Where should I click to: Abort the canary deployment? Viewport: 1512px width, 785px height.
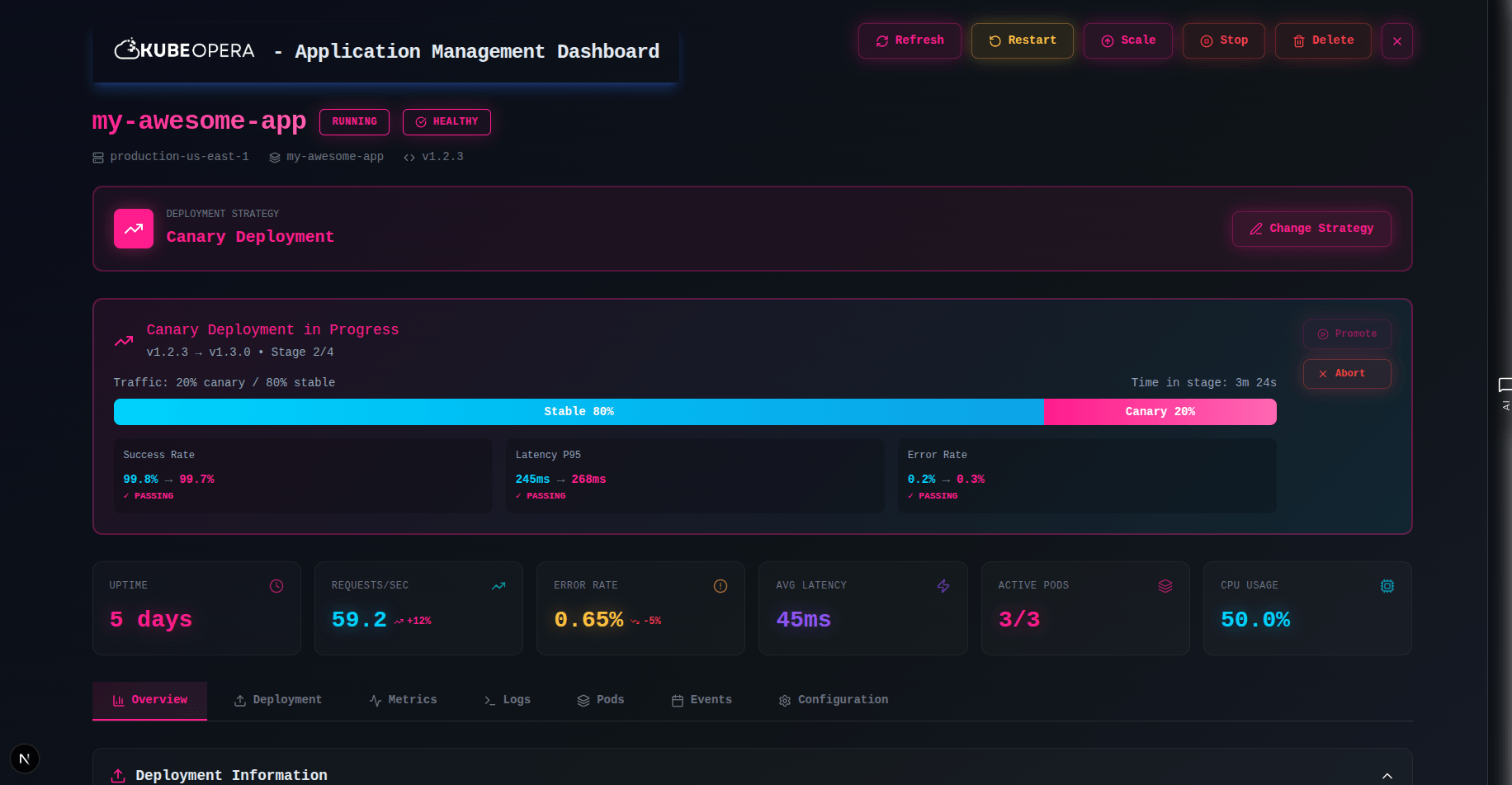pos(1347,373)
